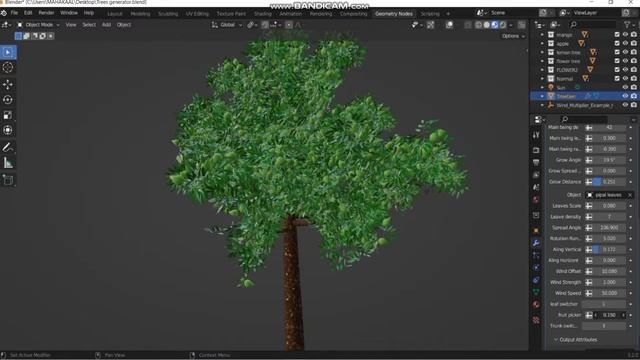This screenshot has height=360, width=640.
Task: Open the viewport Options dropdown
Action: pos(513,36)
